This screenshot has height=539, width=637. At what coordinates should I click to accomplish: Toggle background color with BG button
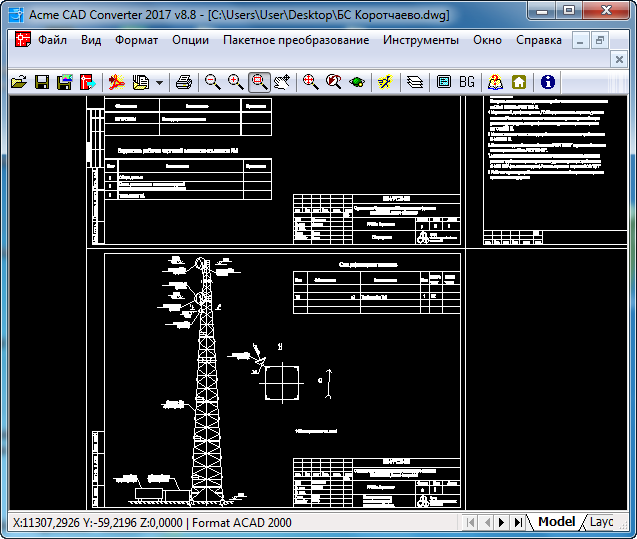(467, 82)
